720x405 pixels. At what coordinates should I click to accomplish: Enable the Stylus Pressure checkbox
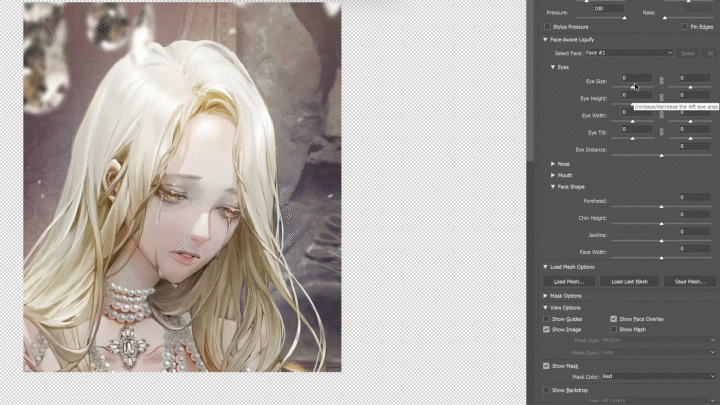pos(547,27)
